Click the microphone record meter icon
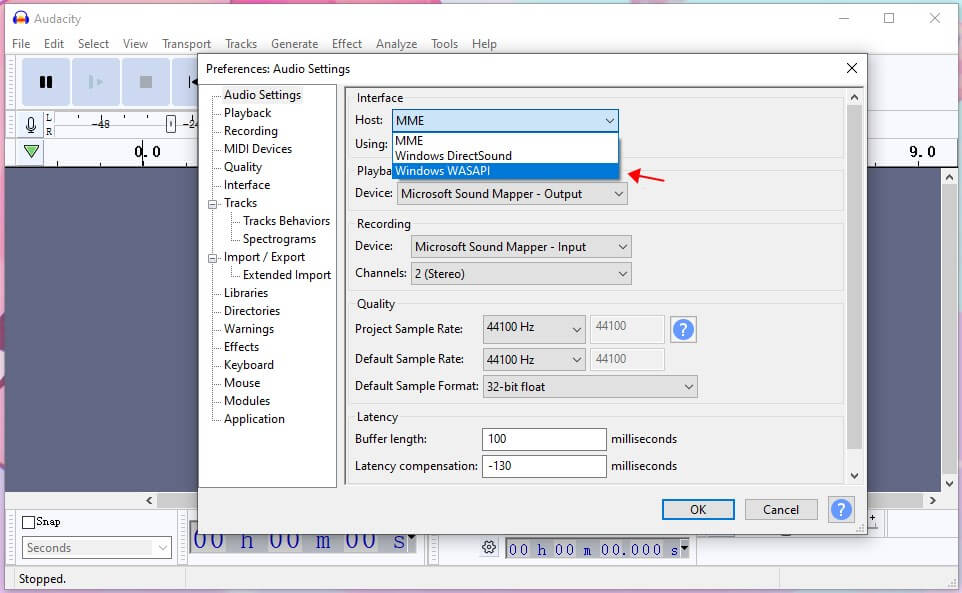The width and height of the screenshot is (962, 593). click(x=31, y=125)
